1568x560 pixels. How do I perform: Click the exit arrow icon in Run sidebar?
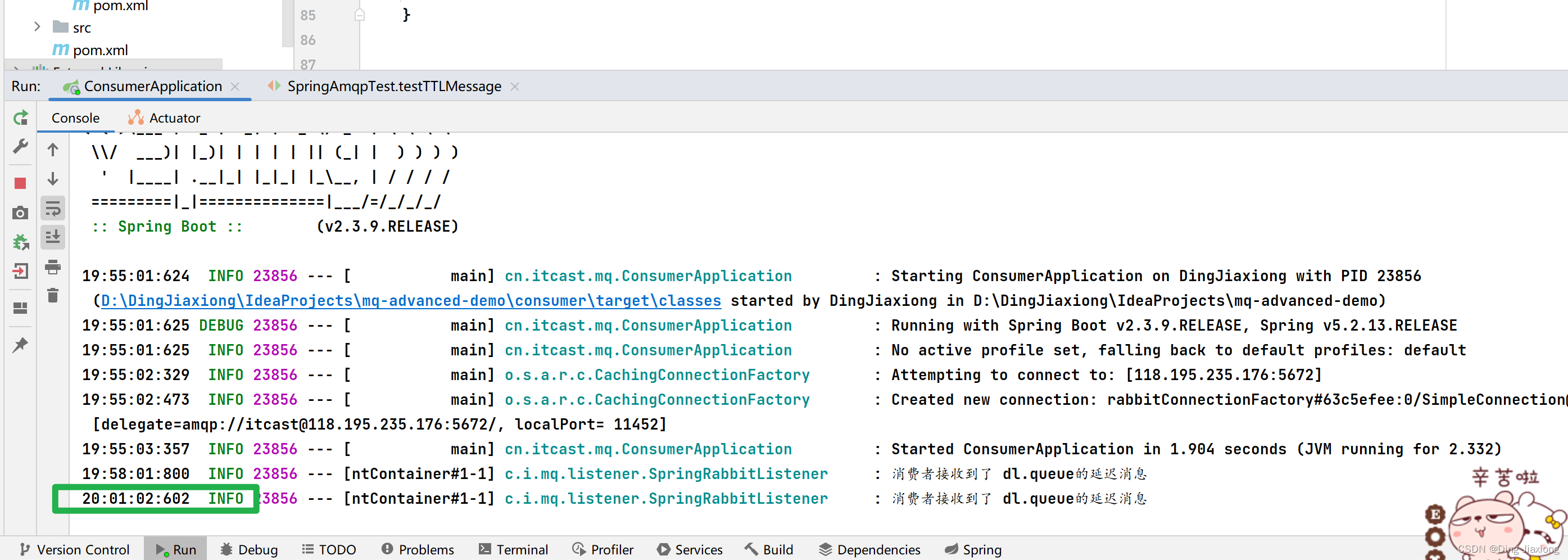20,271
